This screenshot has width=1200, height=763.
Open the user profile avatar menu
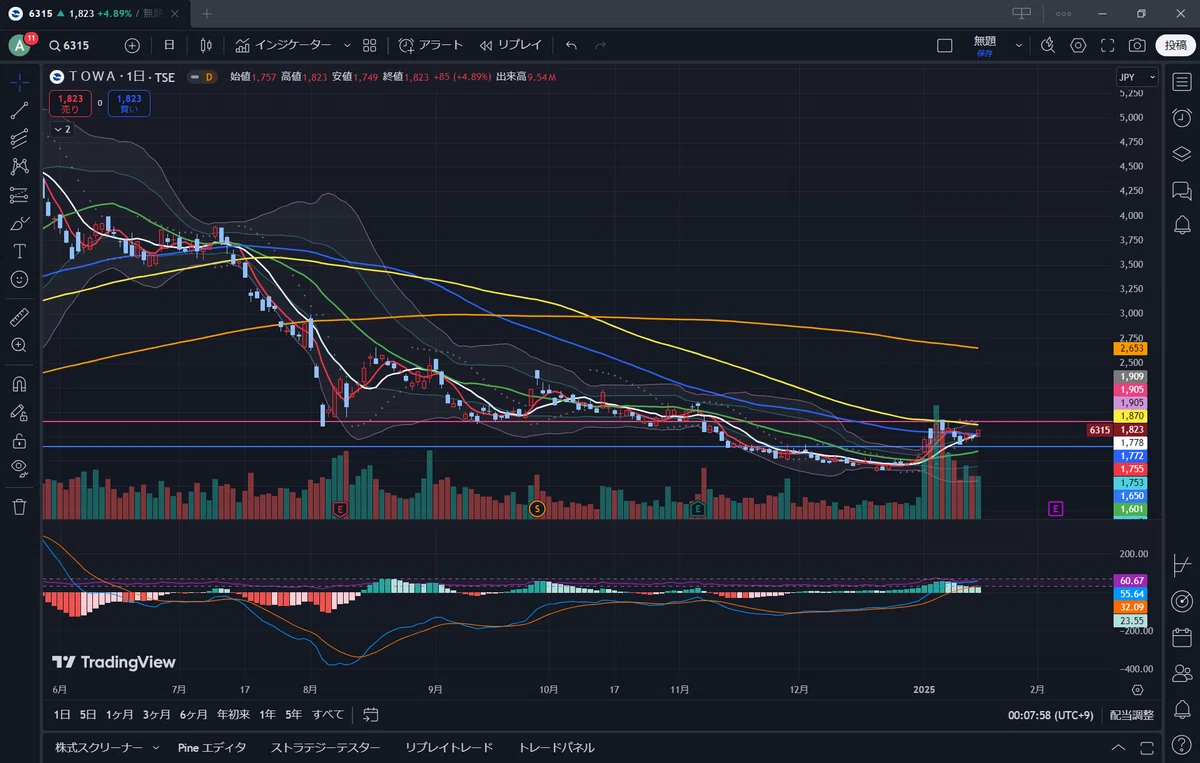(x=20, y=45)
